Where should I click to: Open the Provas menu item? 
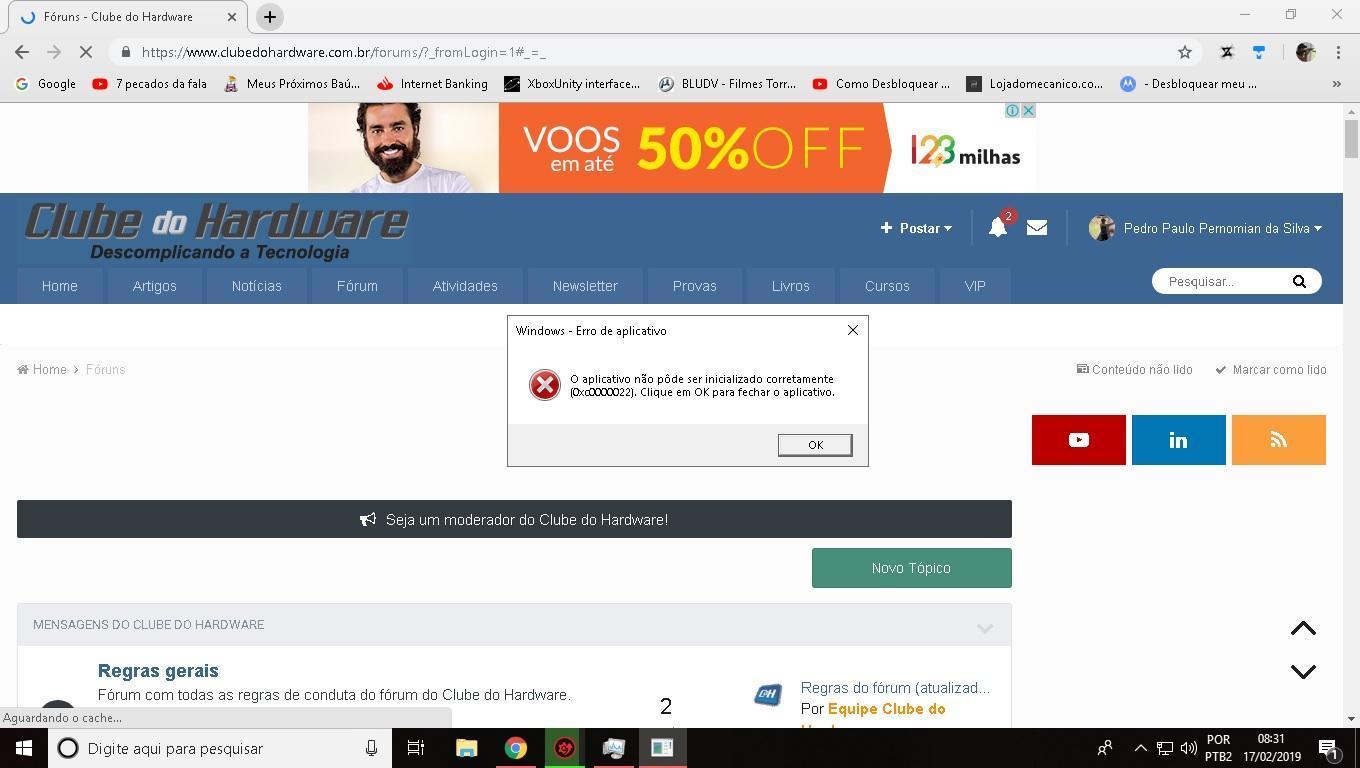click(x=695, y=286)
